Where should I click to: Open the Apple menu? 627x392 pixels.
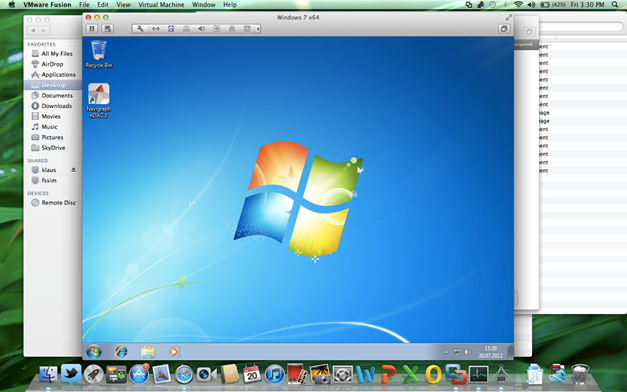point(12,5)
